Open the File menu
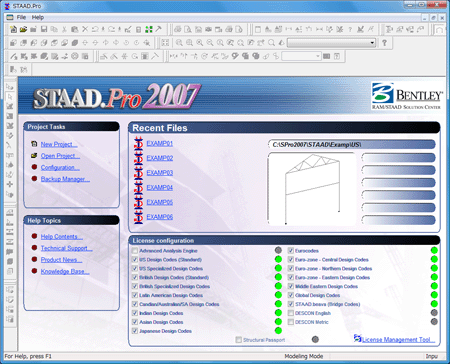This screenshot has height=364, width=450. [21, 17]
